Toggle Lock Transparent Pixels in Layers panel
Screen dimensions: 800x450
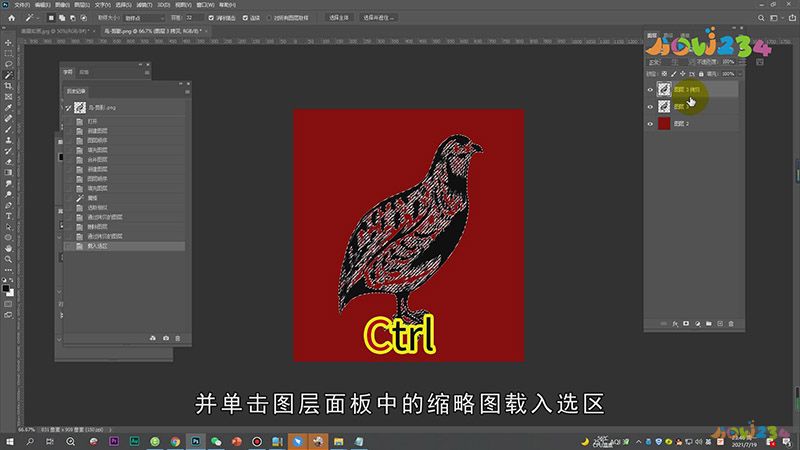tap(664, 74)
